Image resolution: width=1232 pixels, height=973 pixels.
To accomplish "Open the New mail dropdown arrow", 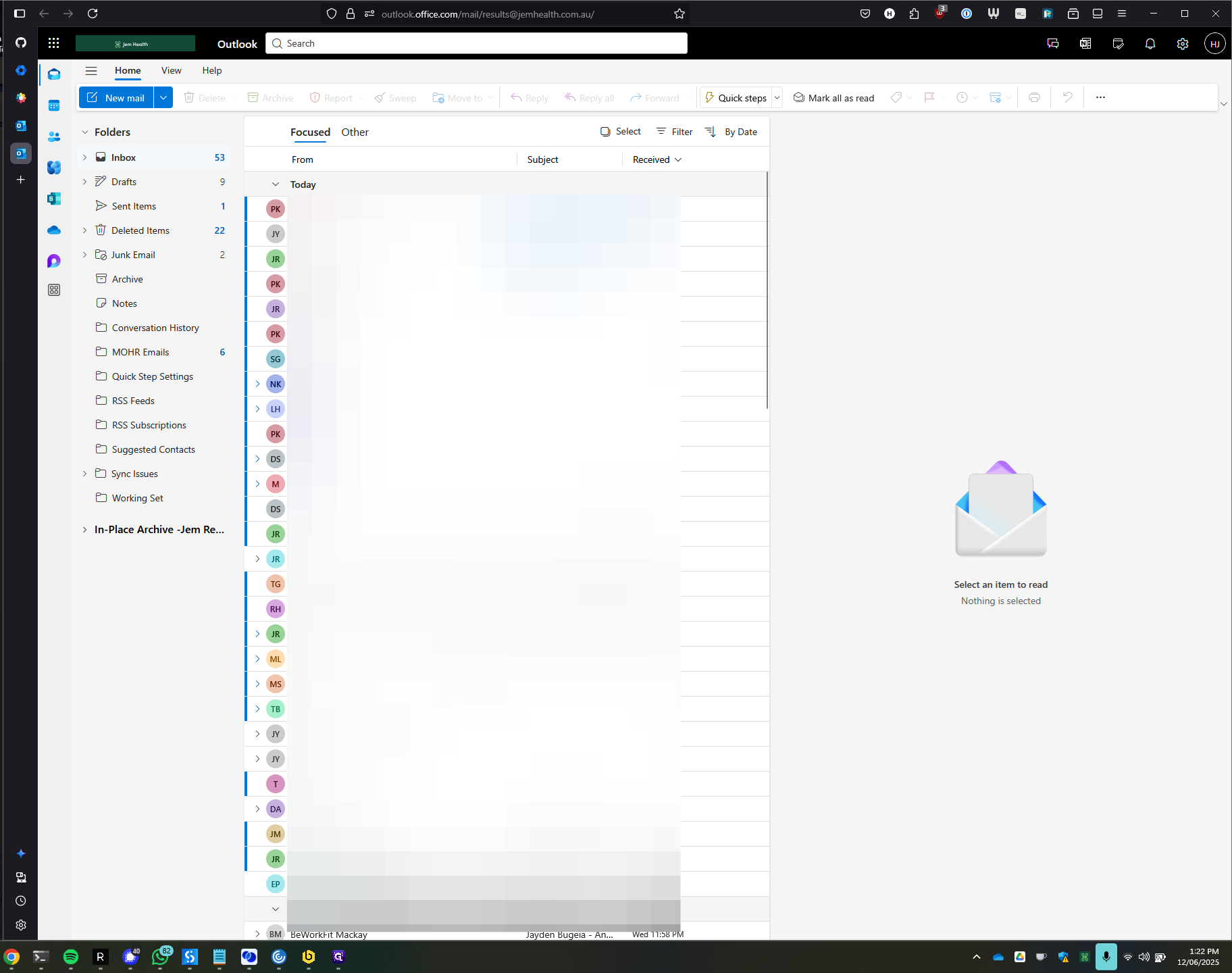I will [x=163, y=97].
